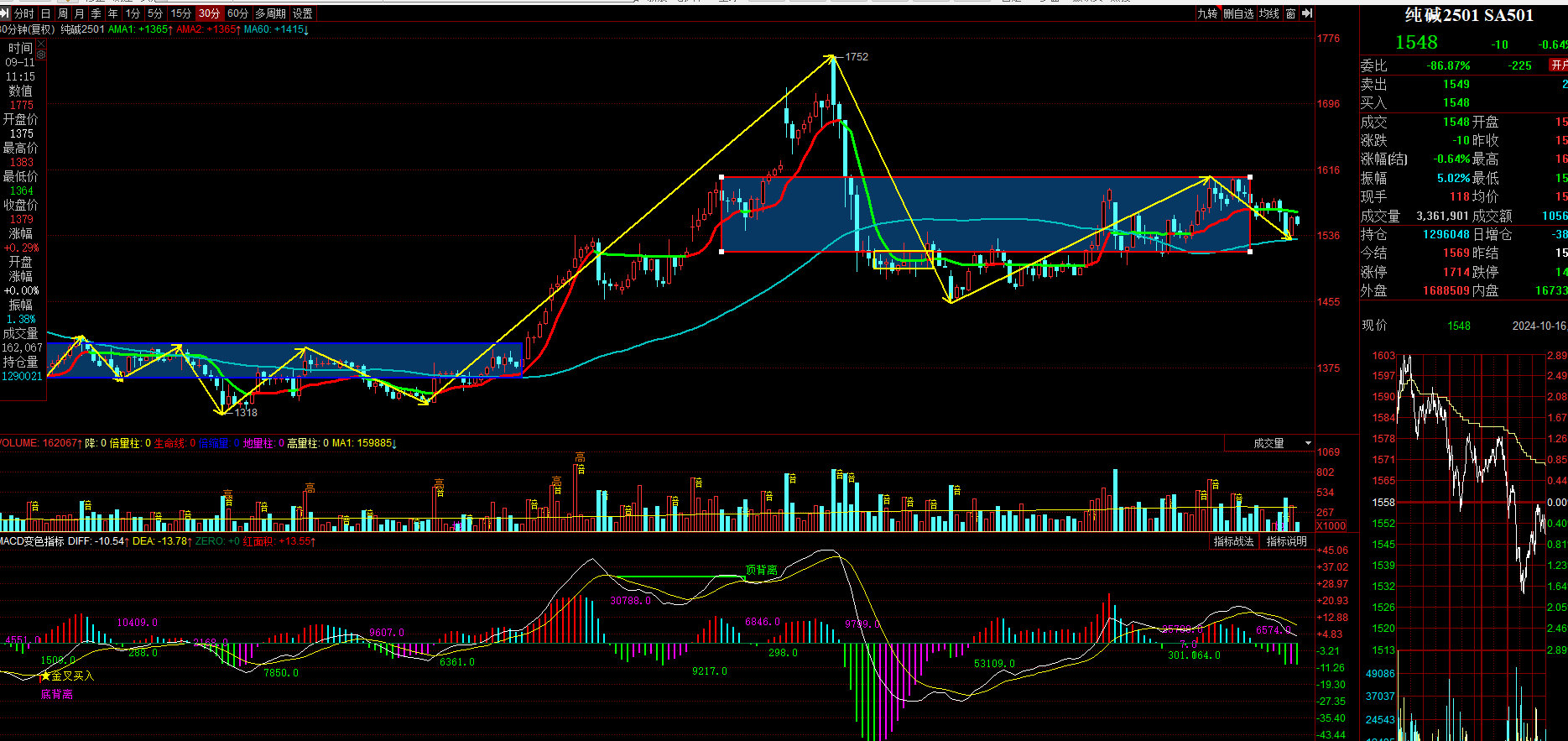The width and height of the screenshot is (1568, 741).
Task: Click the 1318 low price marker
Action: click(246, 413)
